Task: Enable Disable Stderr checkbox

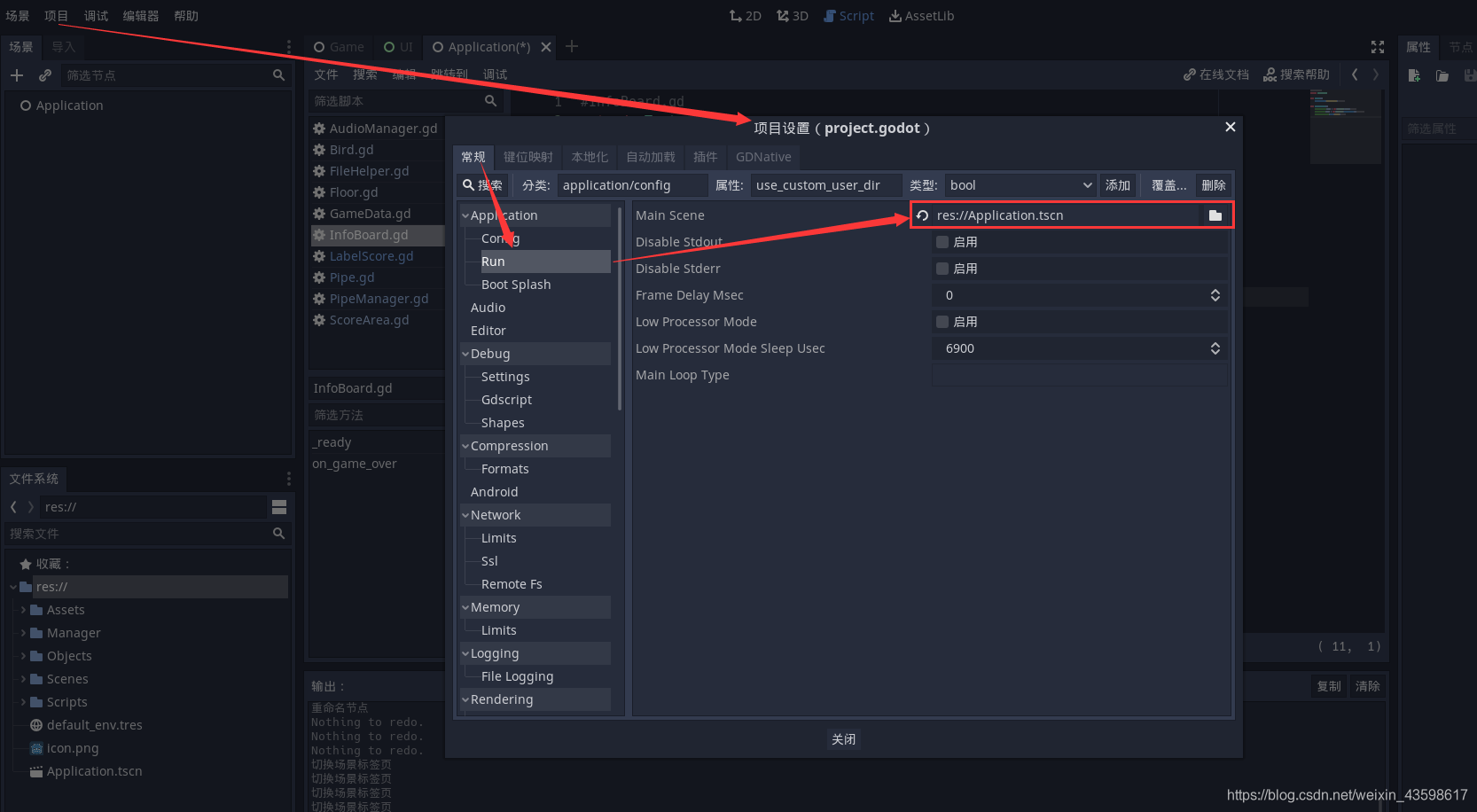Action: (942, 269)
